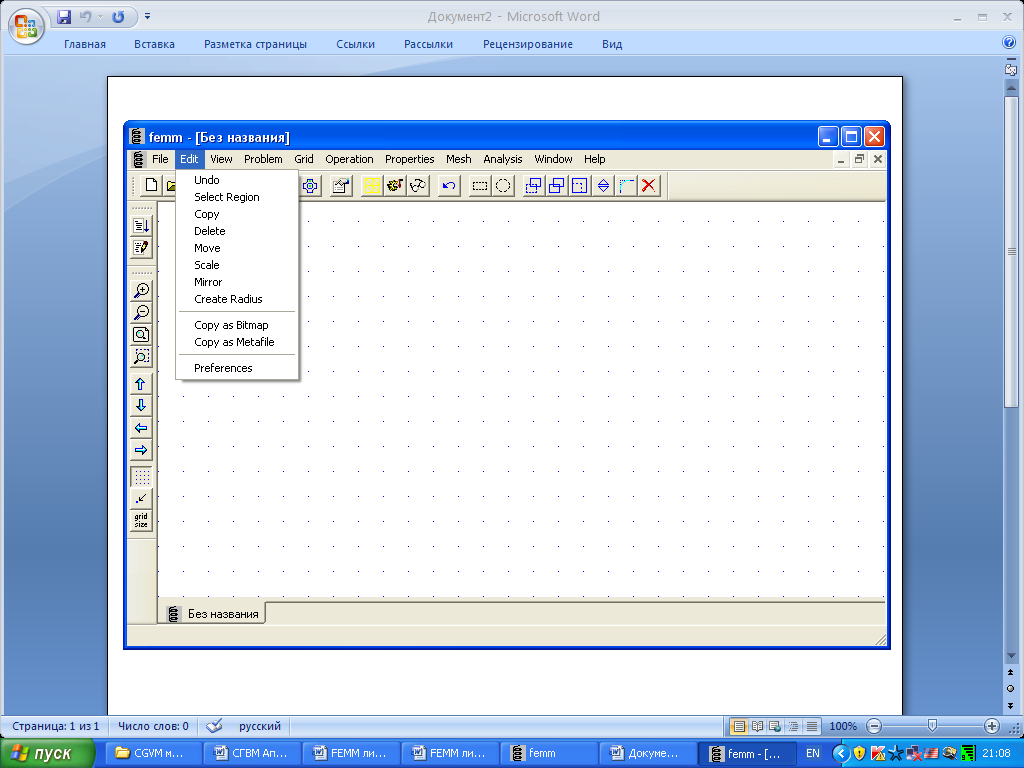This screenshot has height=768, width=1024.
Task: Switch to the Разметка страницы ribbon tab
Action: (255, 44)
